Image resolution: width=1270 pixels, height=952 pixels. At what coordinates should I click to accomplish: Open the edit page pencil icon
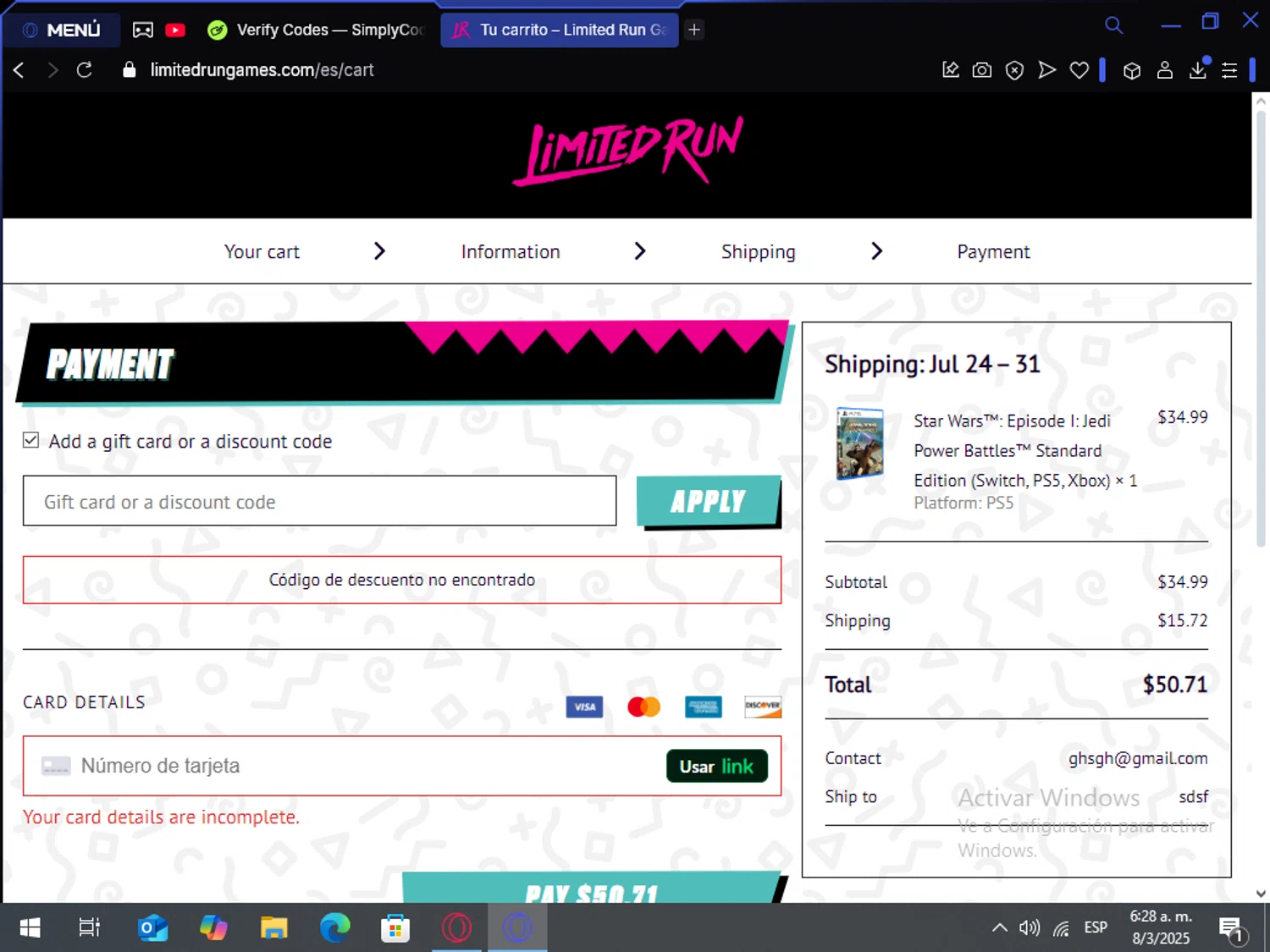[951, 69]
